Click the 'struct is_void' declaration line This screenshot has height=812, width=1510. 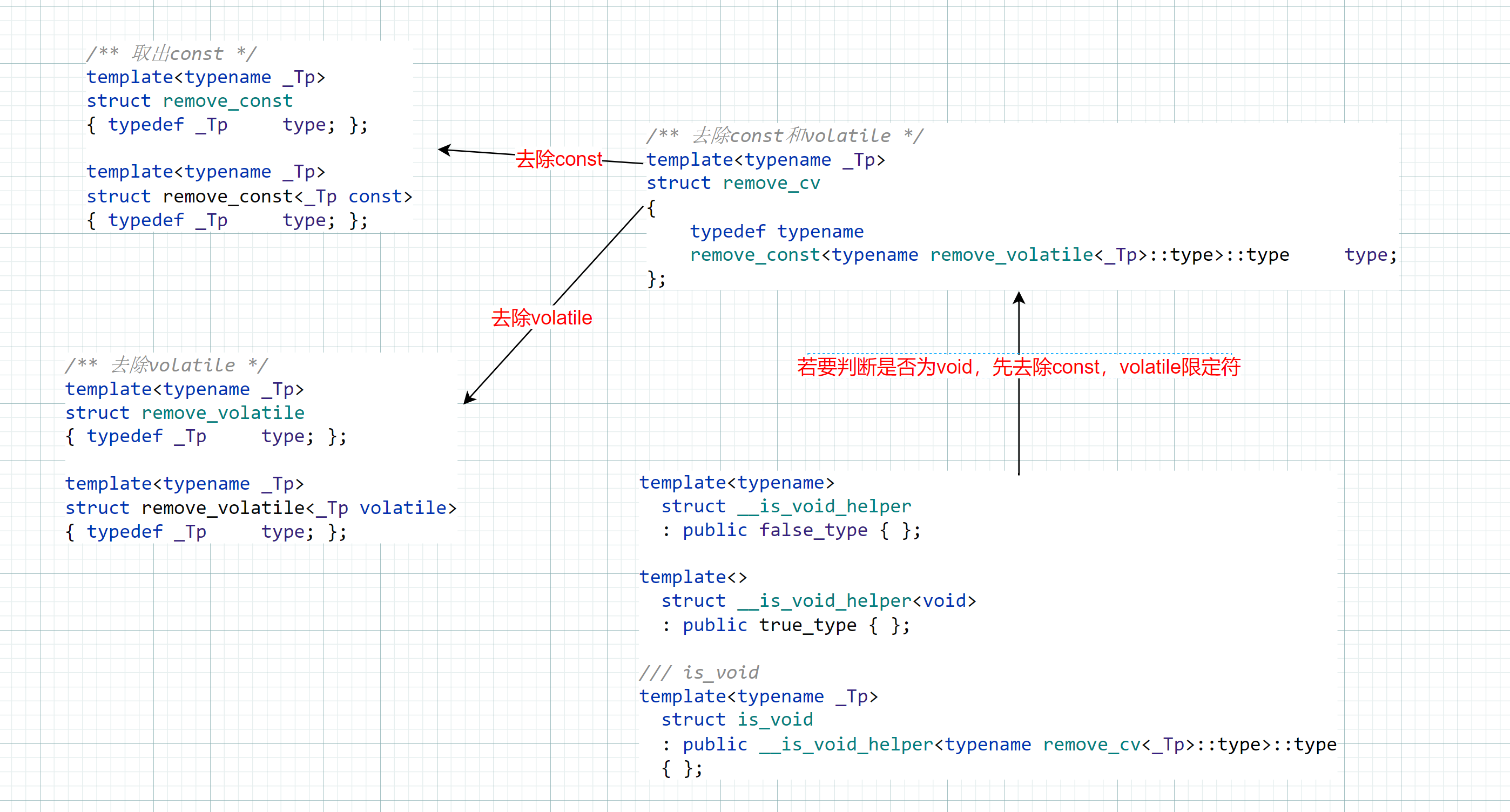tap(737, 720)
